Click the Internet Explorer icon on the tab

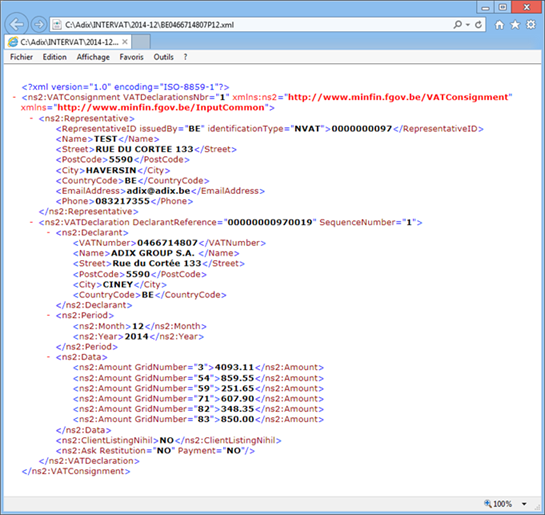tap(13, 42)
